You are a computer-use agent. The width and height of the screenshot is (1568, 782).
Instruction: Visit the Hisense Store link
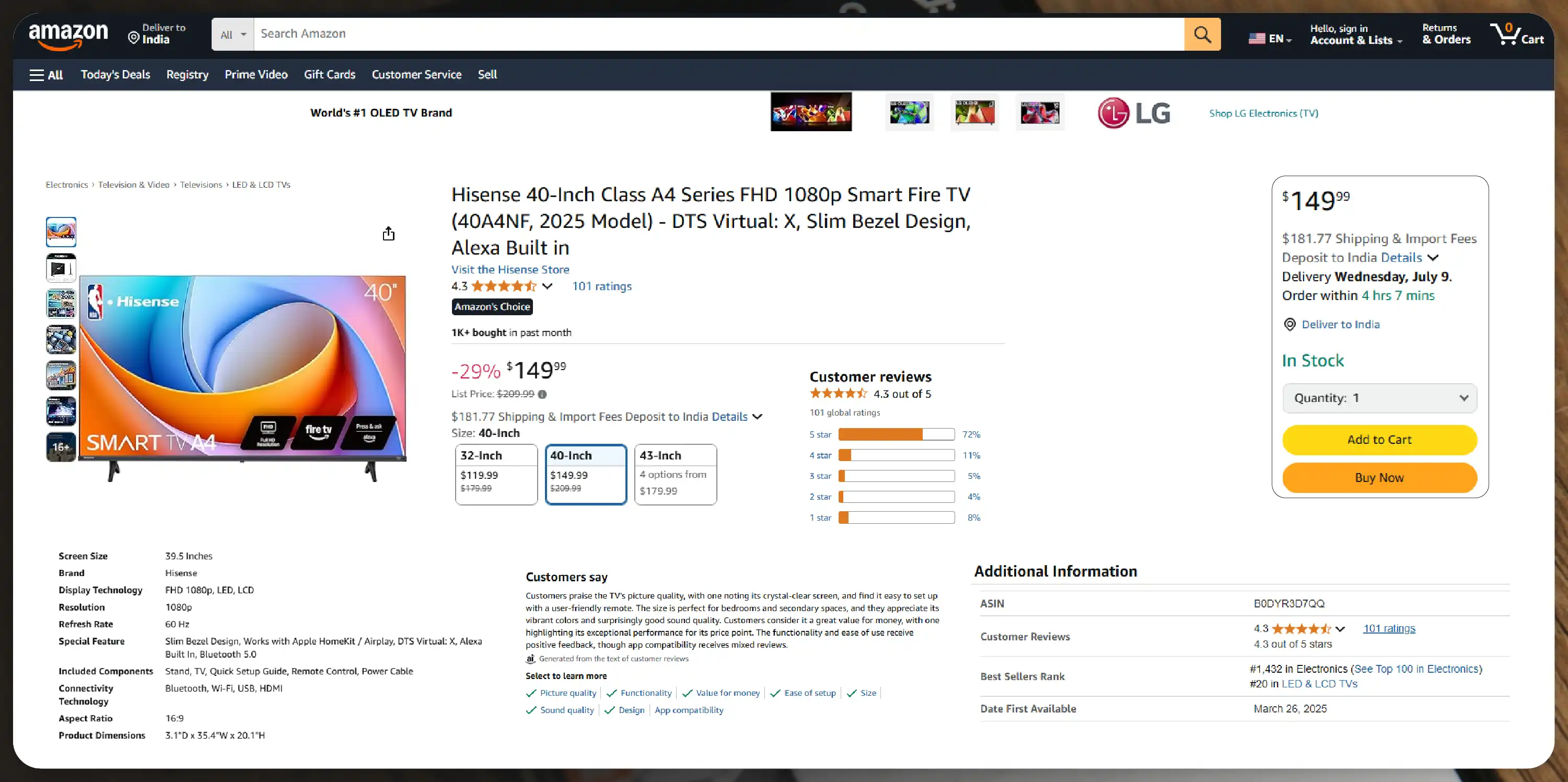(510, 269)
